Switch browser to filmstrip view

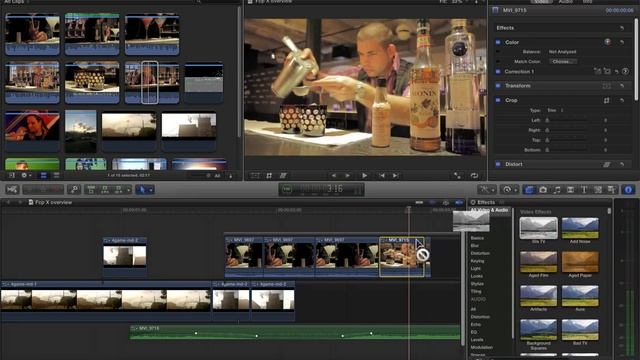(43, 176)
